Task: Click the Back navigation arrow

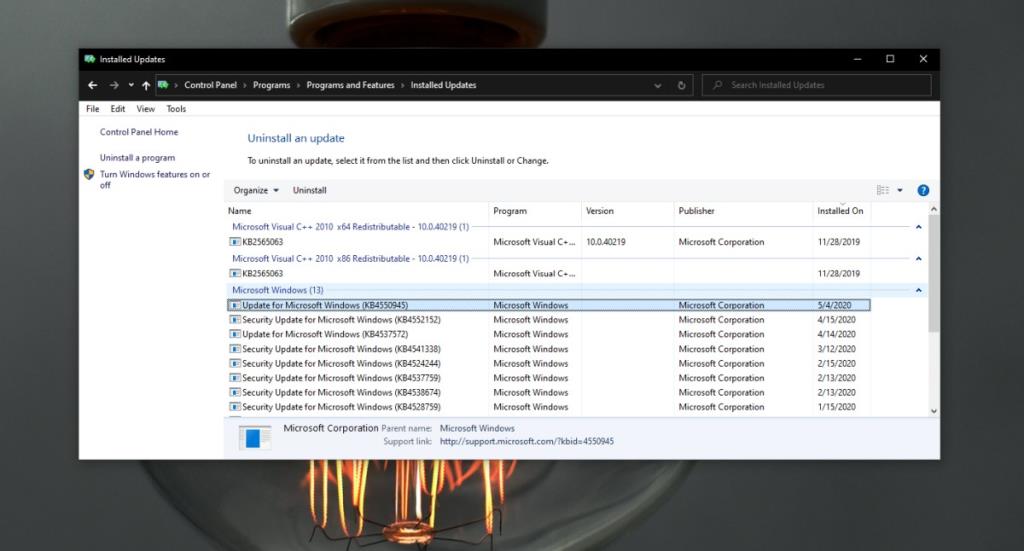Action: tap(93, 86)
